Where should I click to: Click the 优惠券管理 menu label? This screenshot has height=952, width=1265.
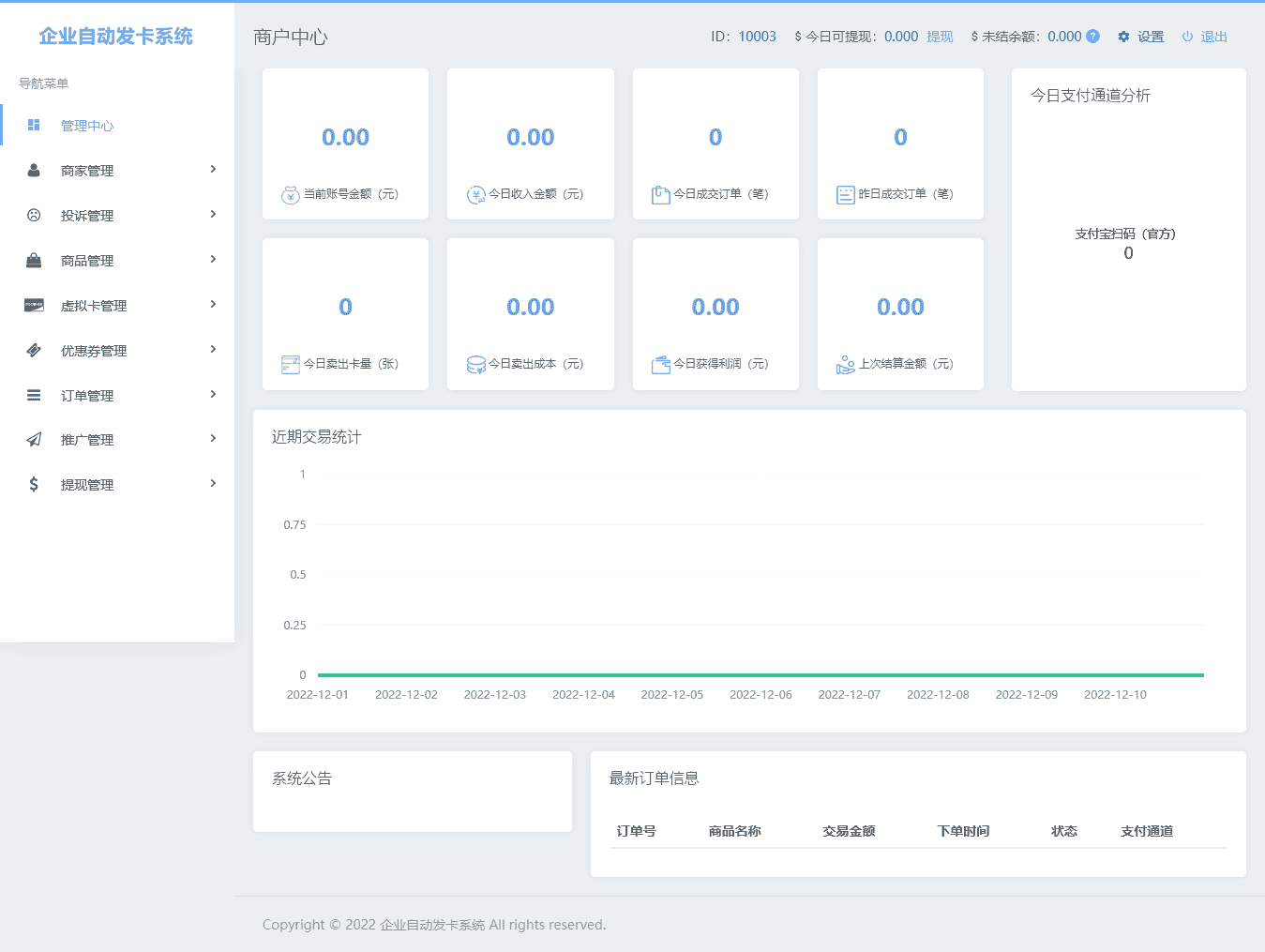94,351
